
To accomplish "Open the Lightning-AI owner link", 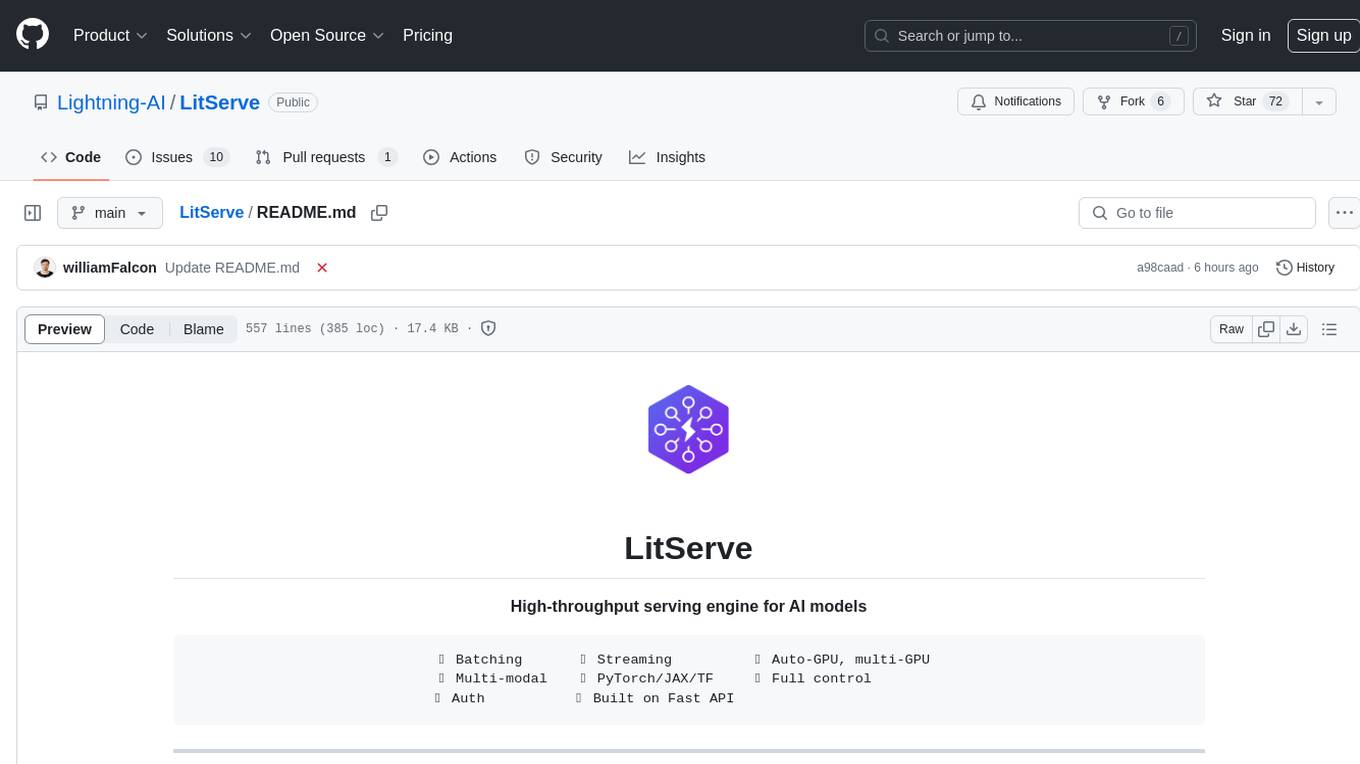I will click(x=111, y=102).
